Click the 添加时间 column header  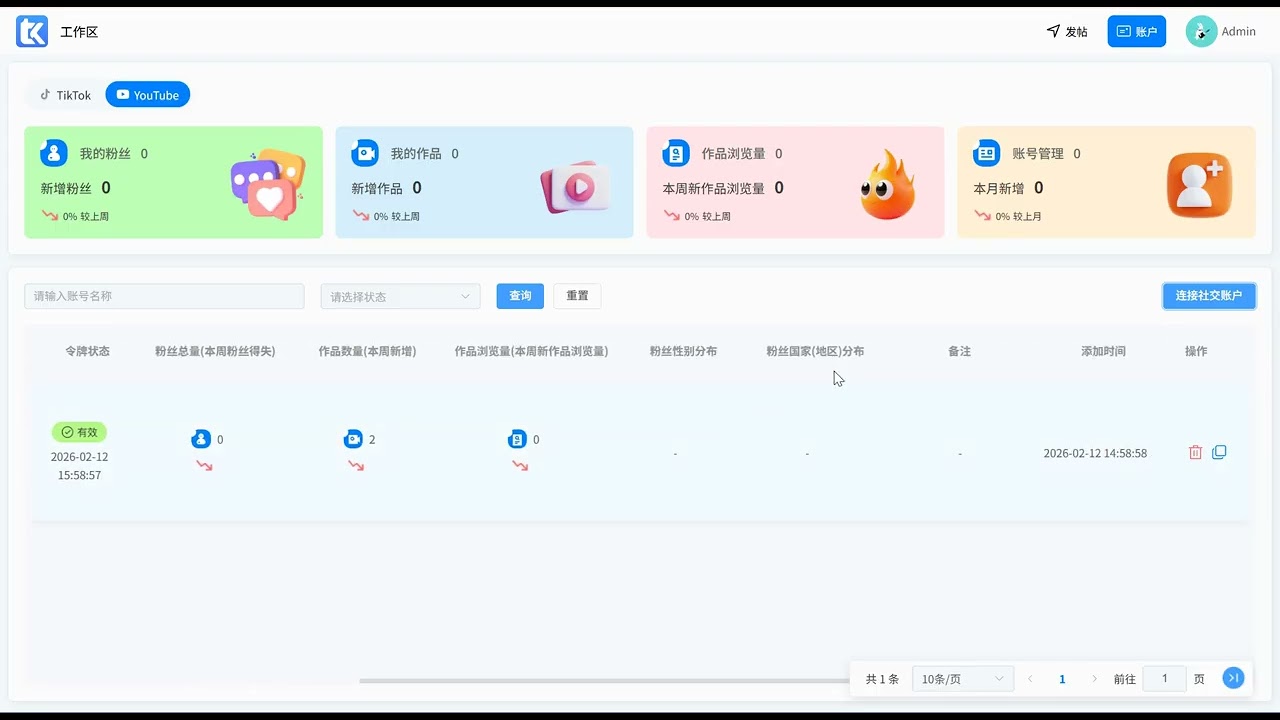pyautogui.click(x=1103, y=351)
